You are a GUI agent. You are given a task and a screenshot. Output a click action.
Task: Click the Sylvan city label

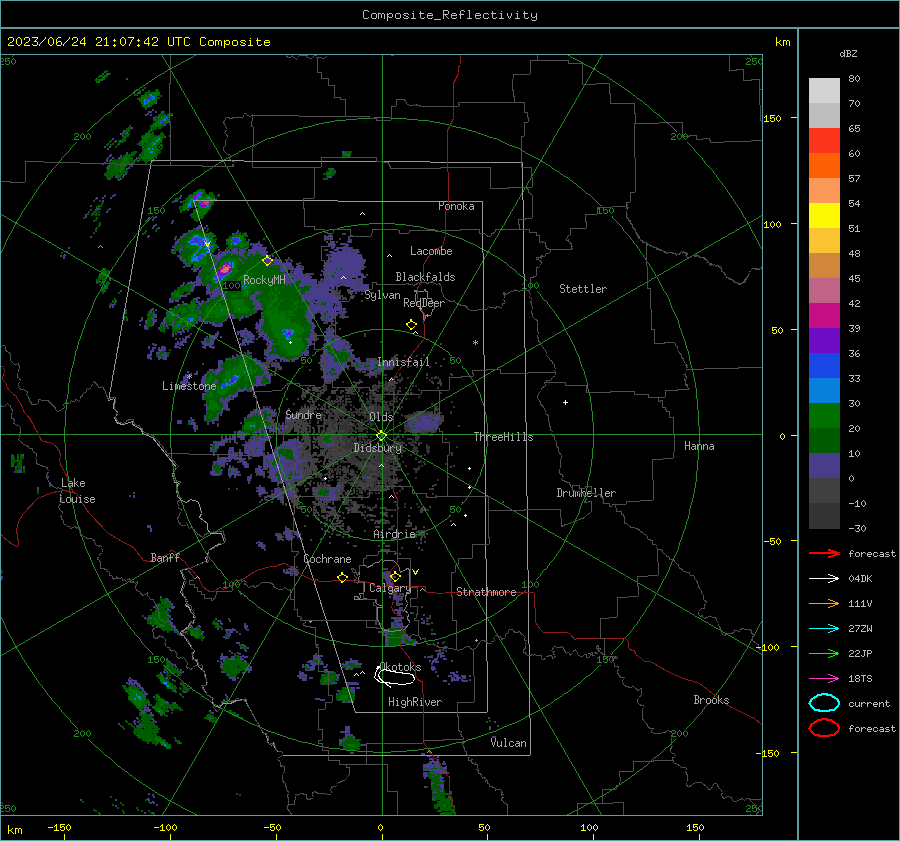point(382,295)
